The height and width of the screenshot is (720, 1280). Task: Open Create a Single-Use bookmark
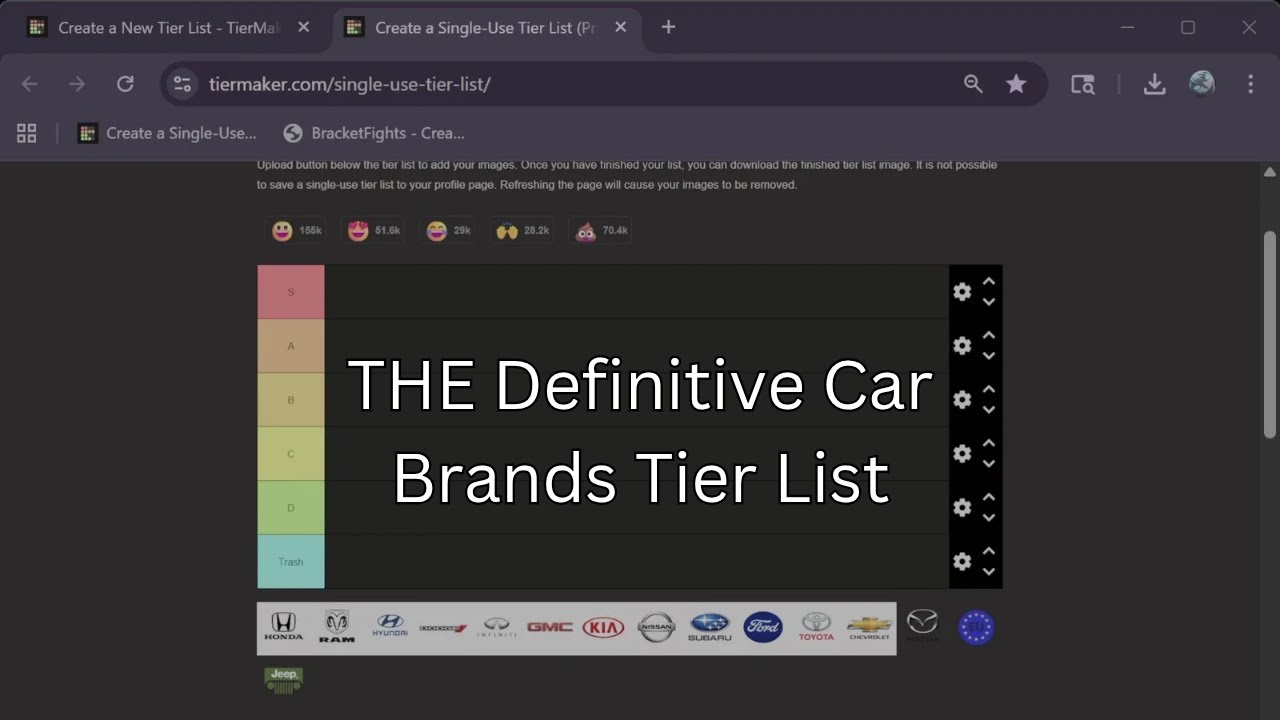[168, 133]
